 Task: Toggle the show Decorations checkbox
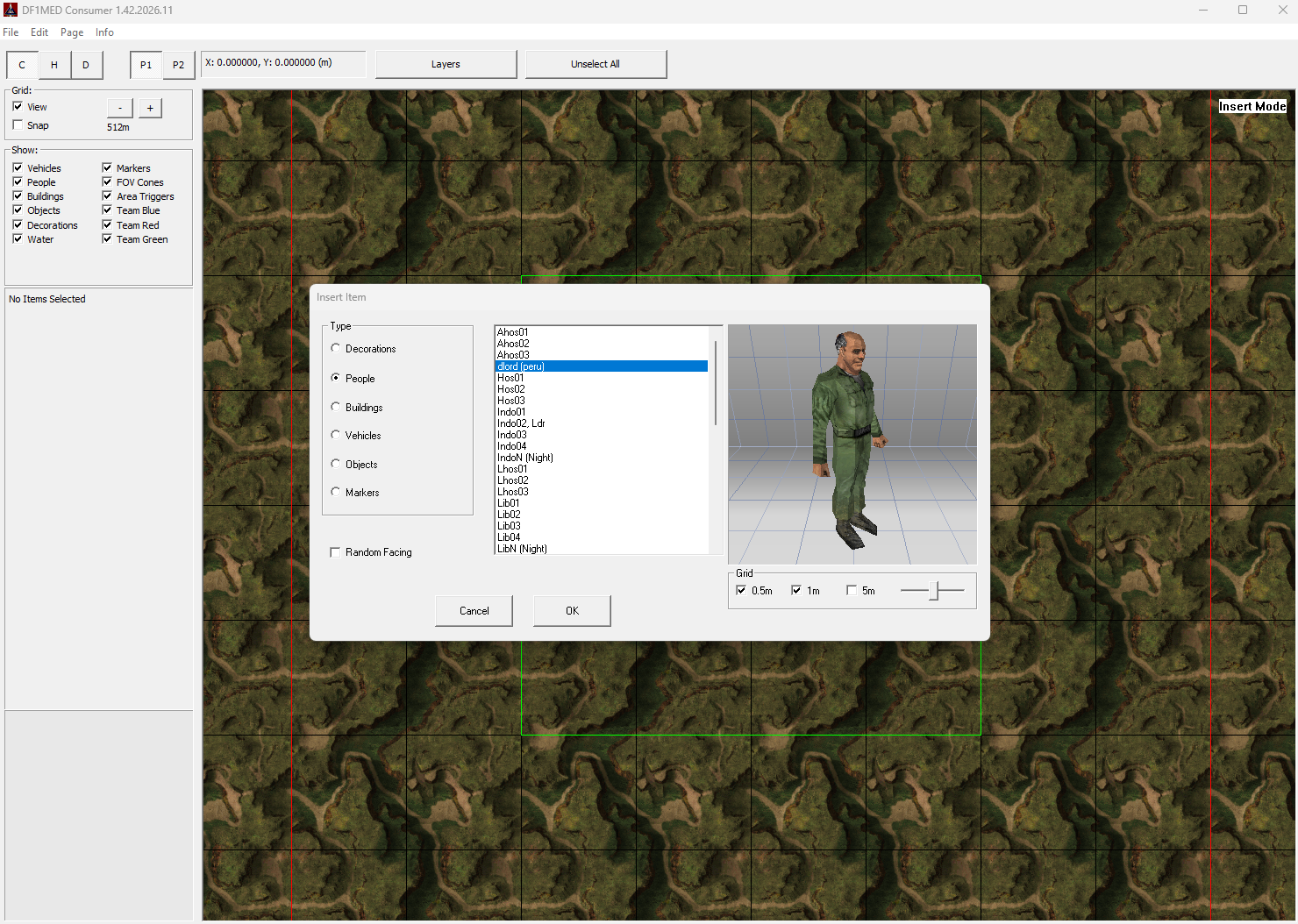pyautogui.click(x=18, y=224)
